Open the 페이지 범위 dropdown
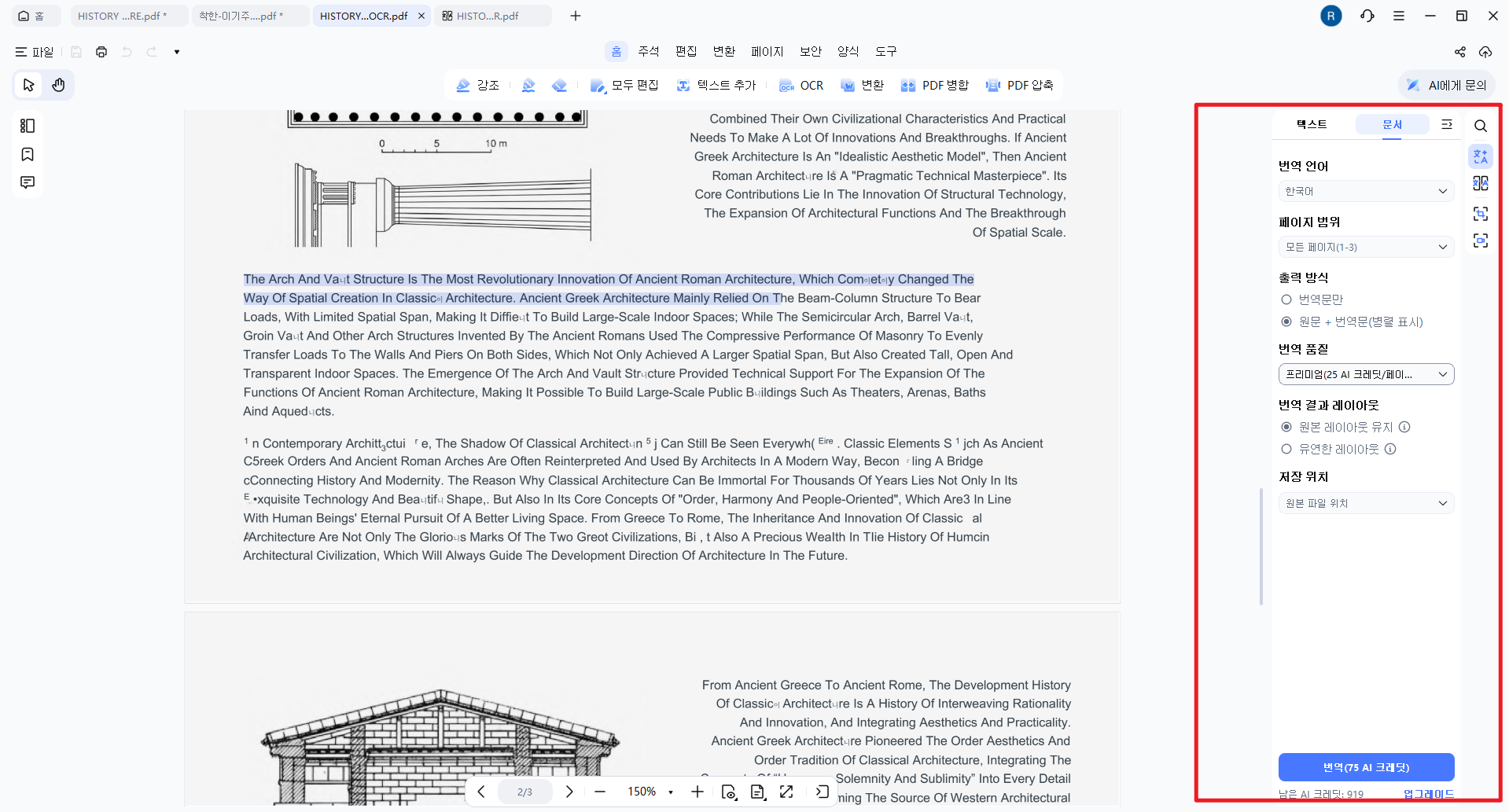The image size is (1509, 812). click(x=1366, y=247)
